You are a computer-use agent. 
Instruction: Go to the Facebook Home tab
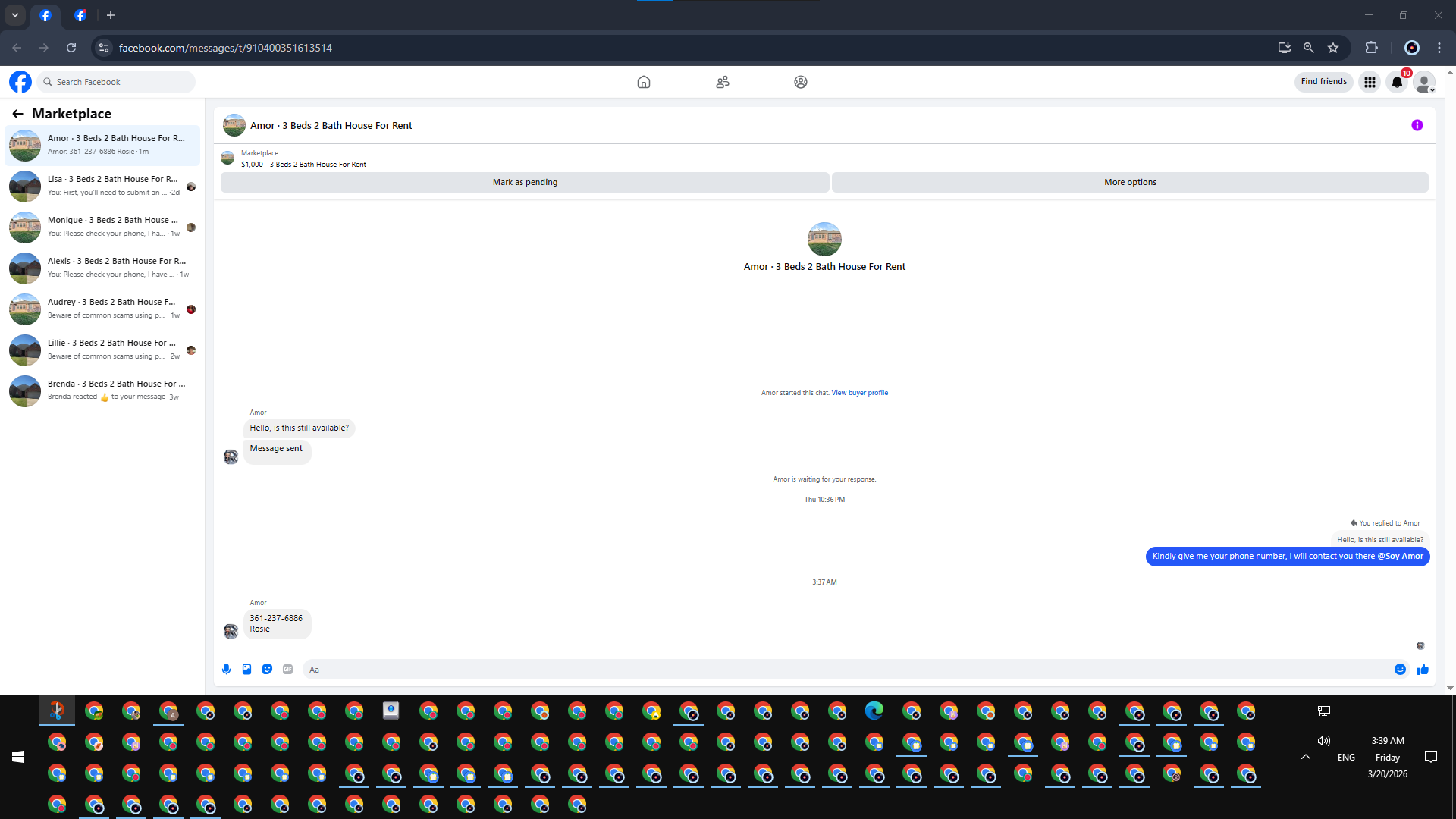pos(643,82)
